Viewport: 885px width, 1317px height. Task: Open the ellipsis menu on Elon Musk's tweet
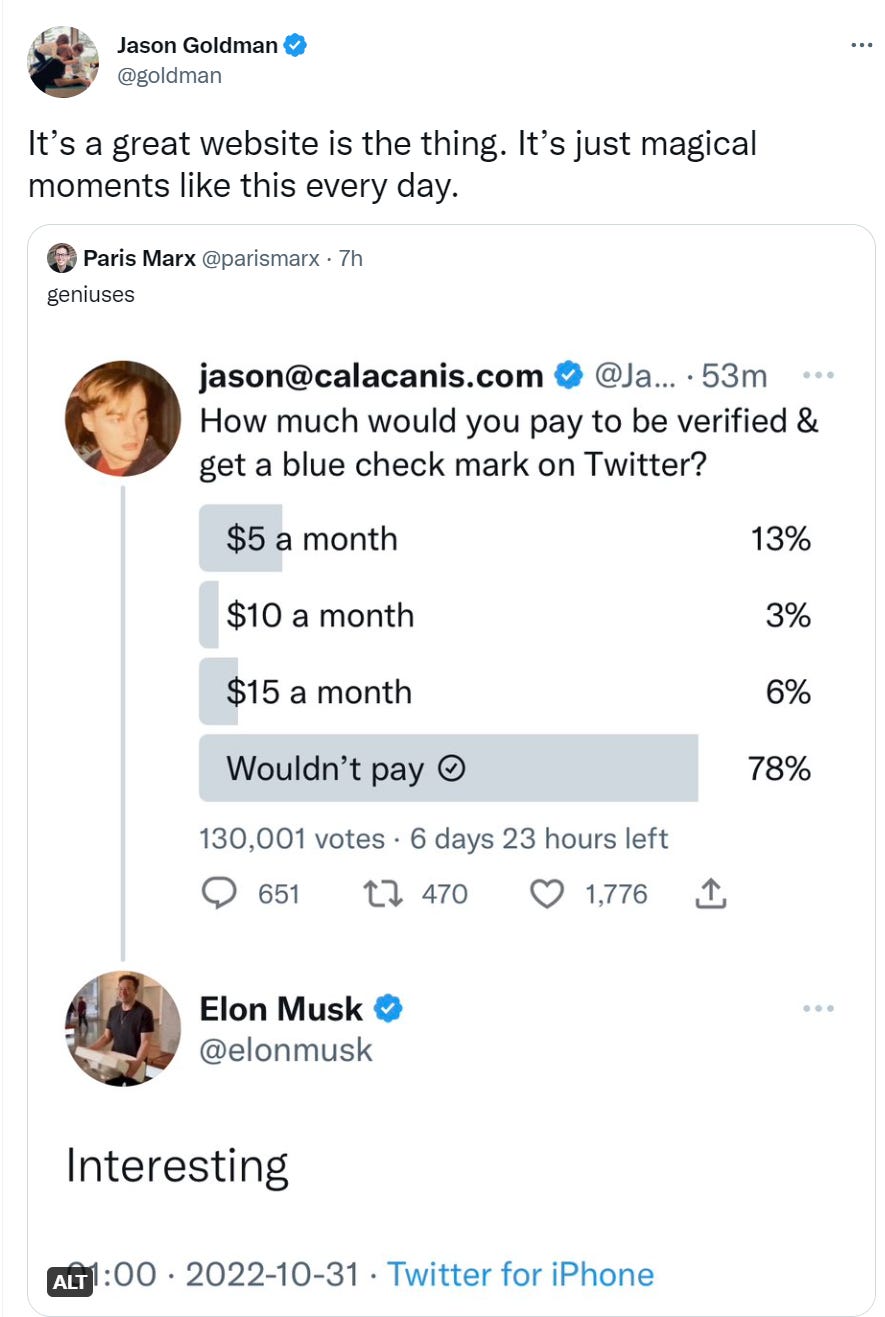818,1009
